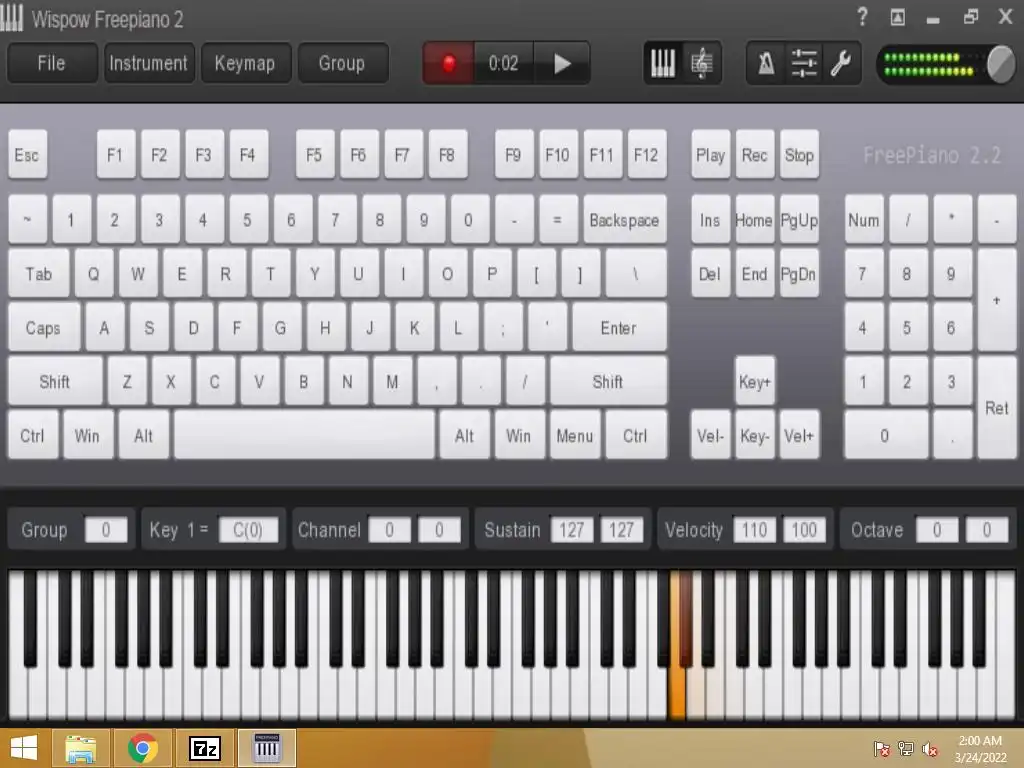Click the spacebar on virtual keyboard
The image size is (1024, 768).
click(304, 436)
